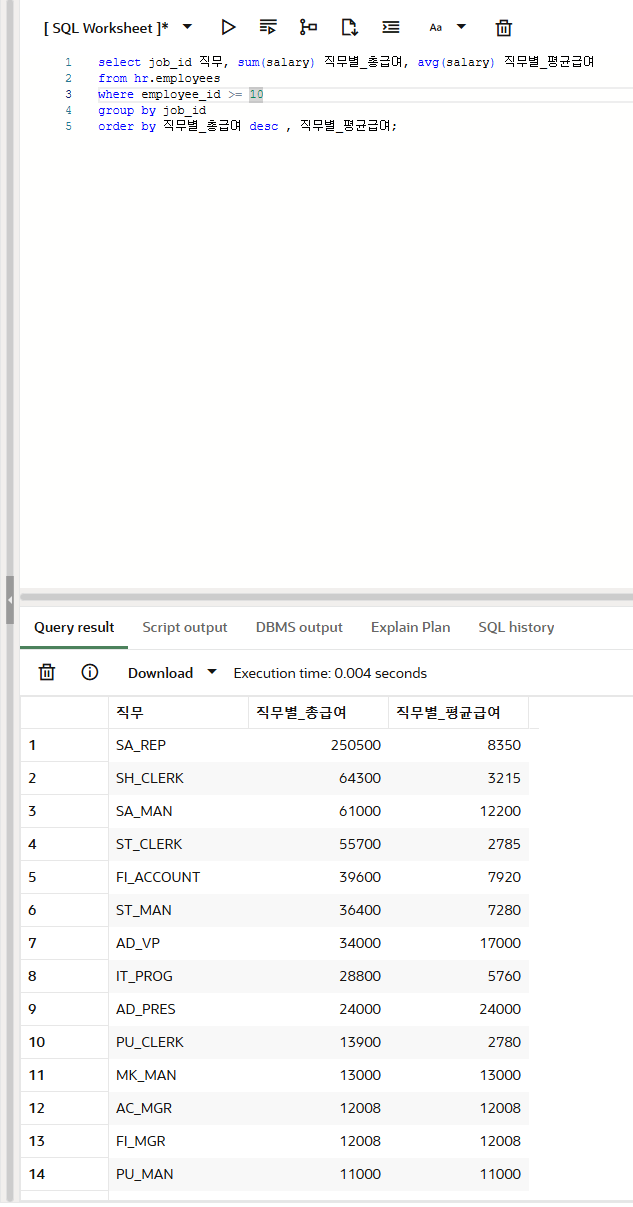
Task: Open the dropdown arrow next to Aa
Action: click(461, 26)
